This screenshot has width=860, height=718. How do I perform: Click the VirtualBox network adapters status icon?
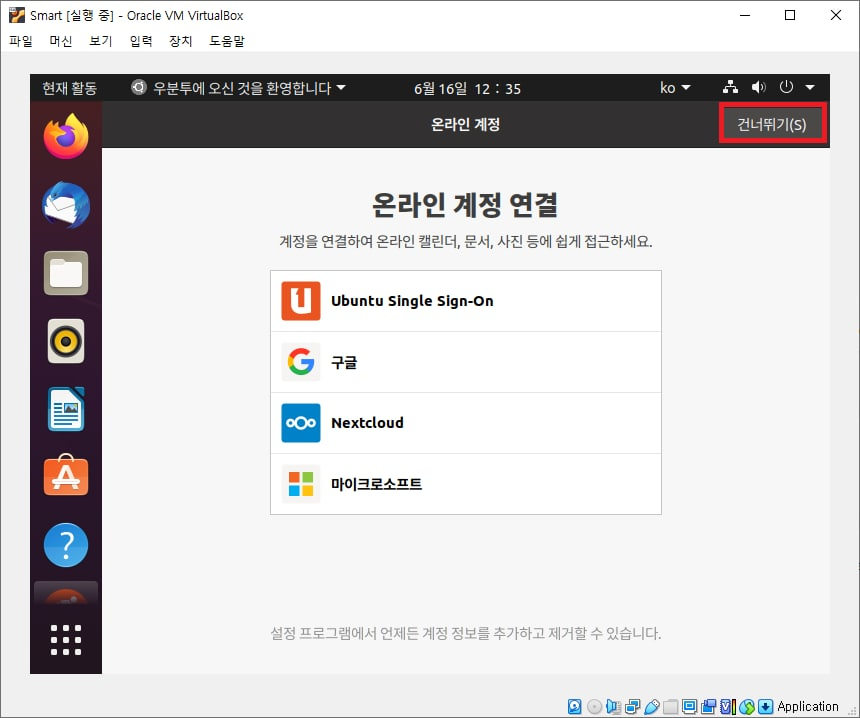pyautogui.click(x=632, y=706)
